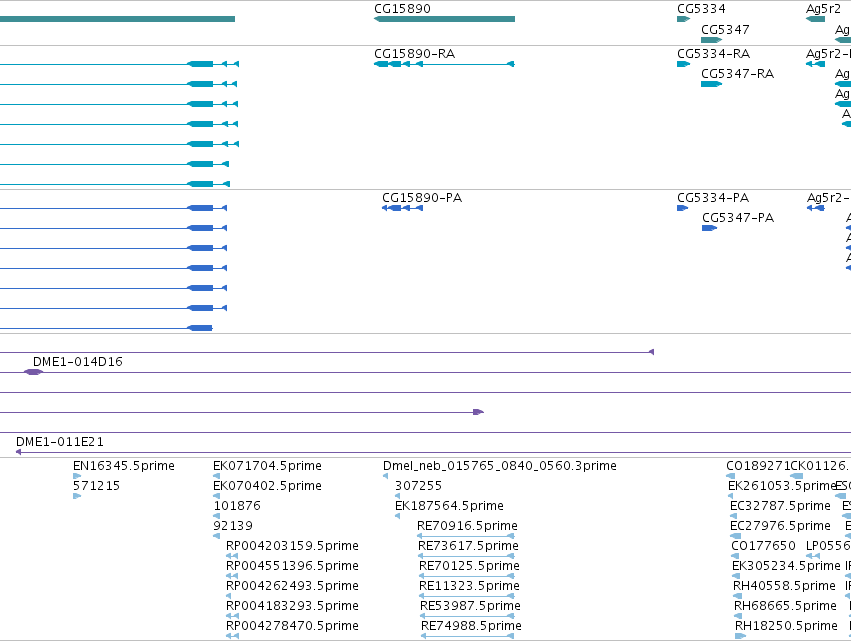Screen dimensions: 851x641
Task: Select the blue CG5347-PA arrow glyph
Action: (709, 228)
